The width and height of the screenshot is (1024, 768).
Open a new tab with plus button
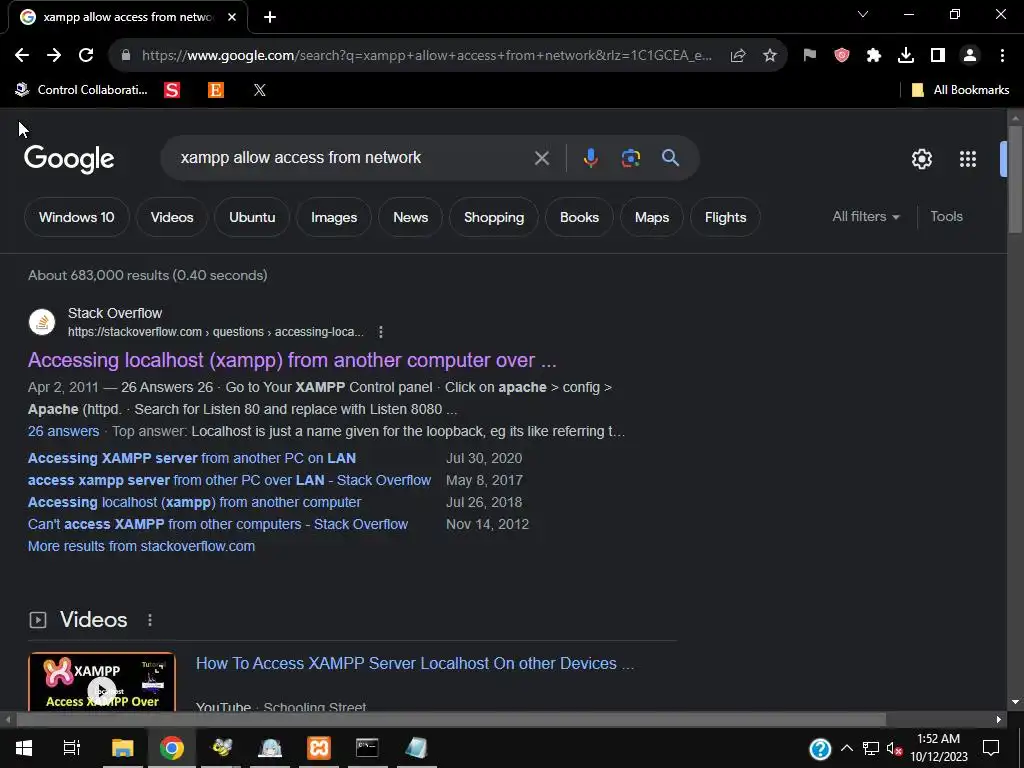270,17
